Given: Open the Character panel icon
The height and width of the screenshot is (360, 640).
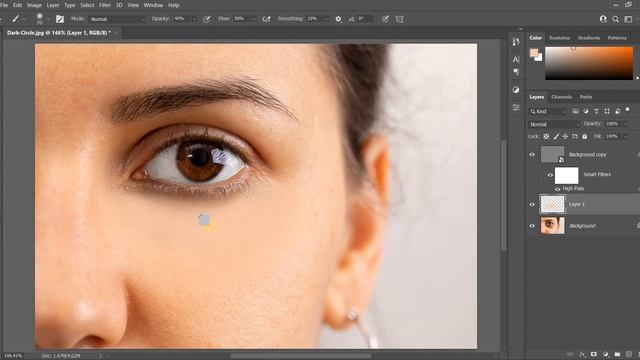Looking at the screenshot, I should pyautogui.click(x=516, y=60).
